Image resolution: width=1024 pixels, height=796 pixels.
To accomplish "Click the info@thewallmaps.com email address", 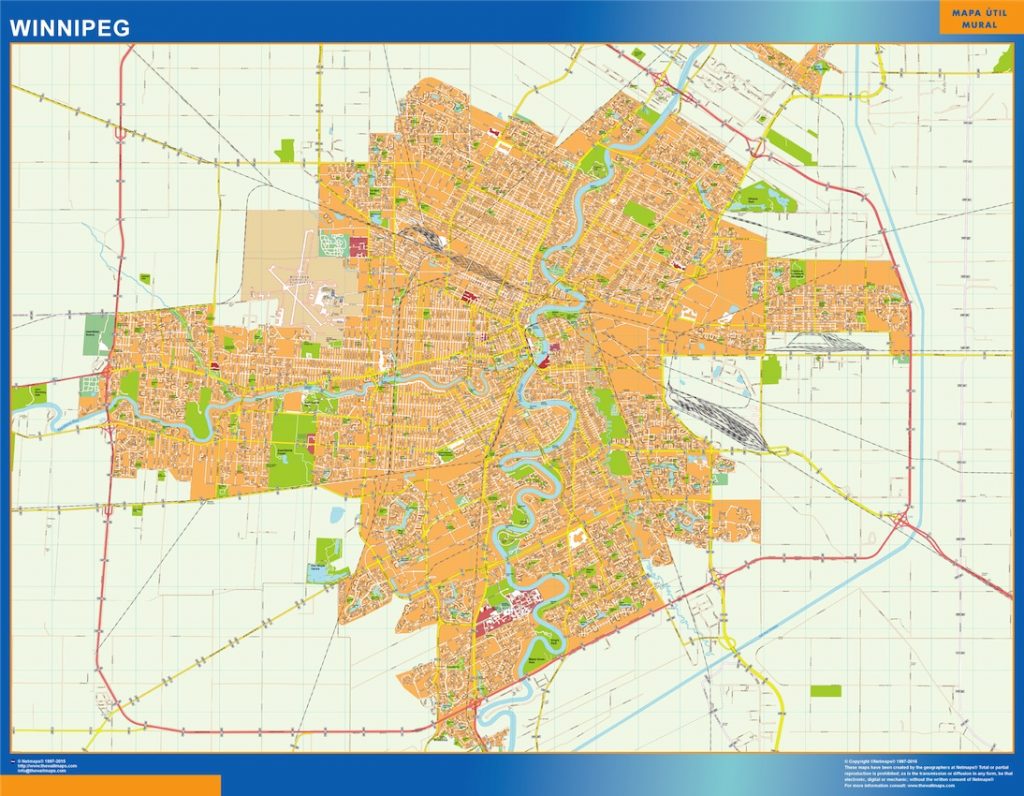I will pyautogui.click(x=42, y=771).
